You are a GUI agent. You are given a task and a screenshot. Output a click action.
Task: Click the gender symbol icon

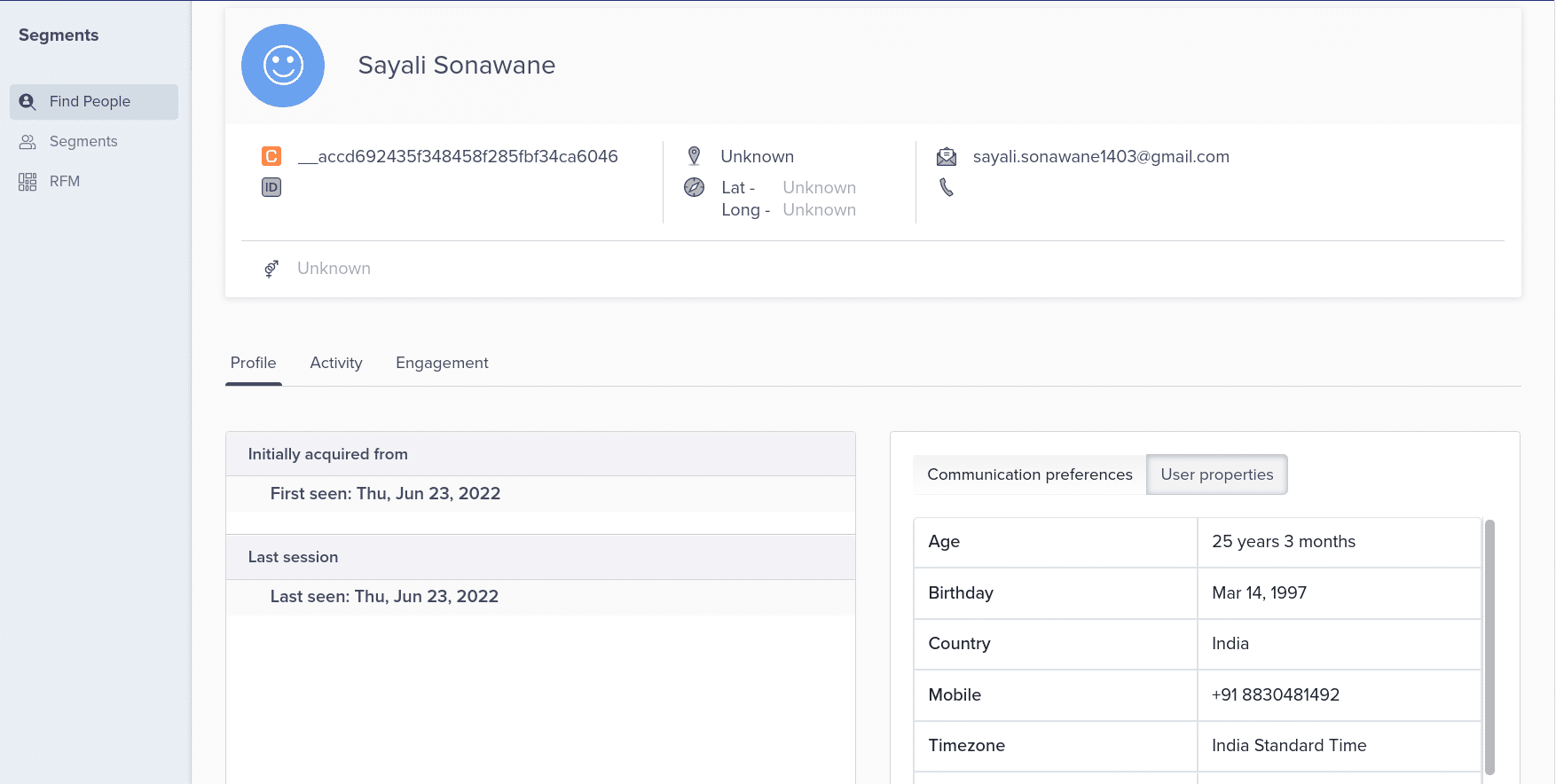(x=271, y=269)
